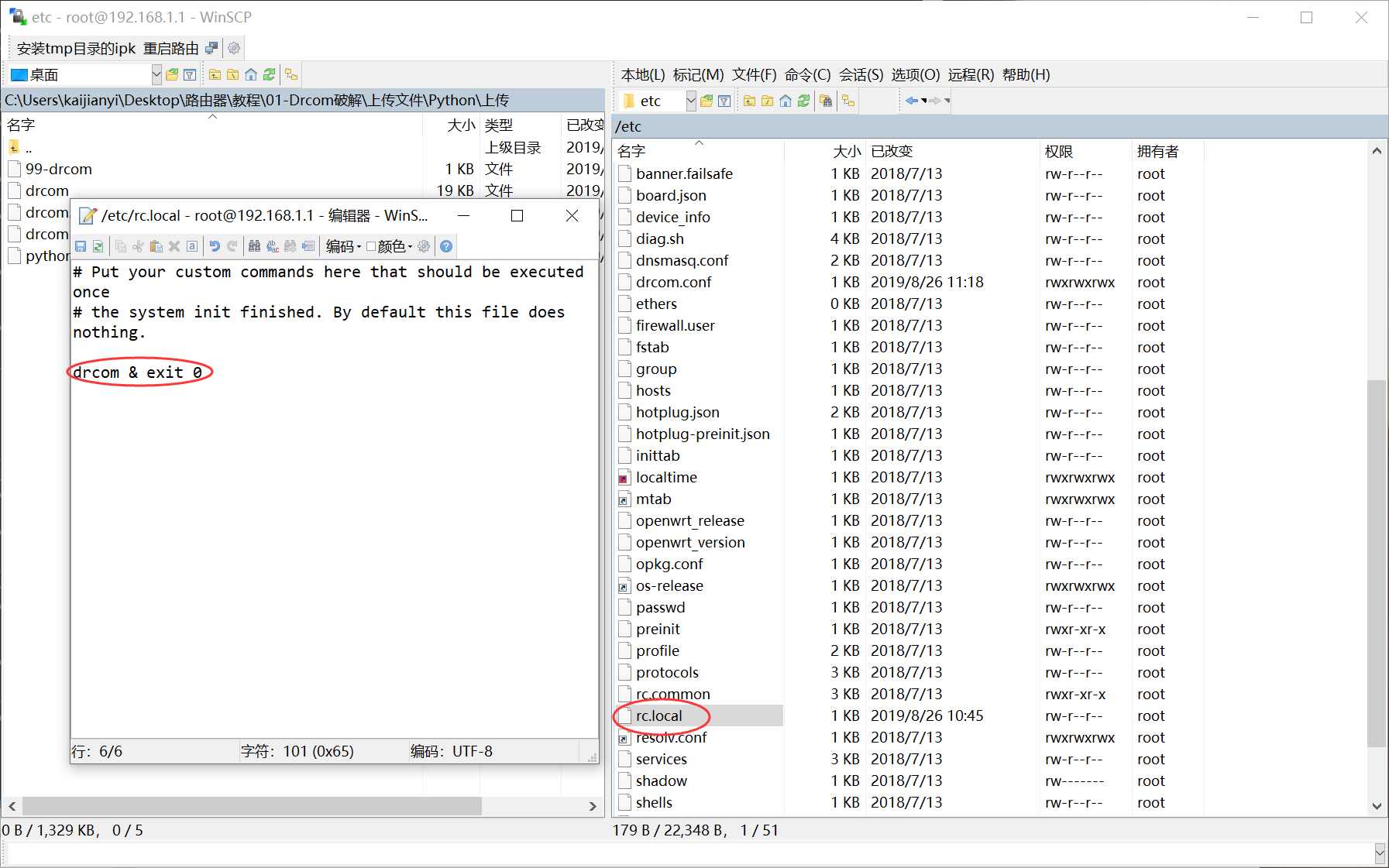
Task: Select firewall.user in the remote list
Action: click(x=675, y=325)
